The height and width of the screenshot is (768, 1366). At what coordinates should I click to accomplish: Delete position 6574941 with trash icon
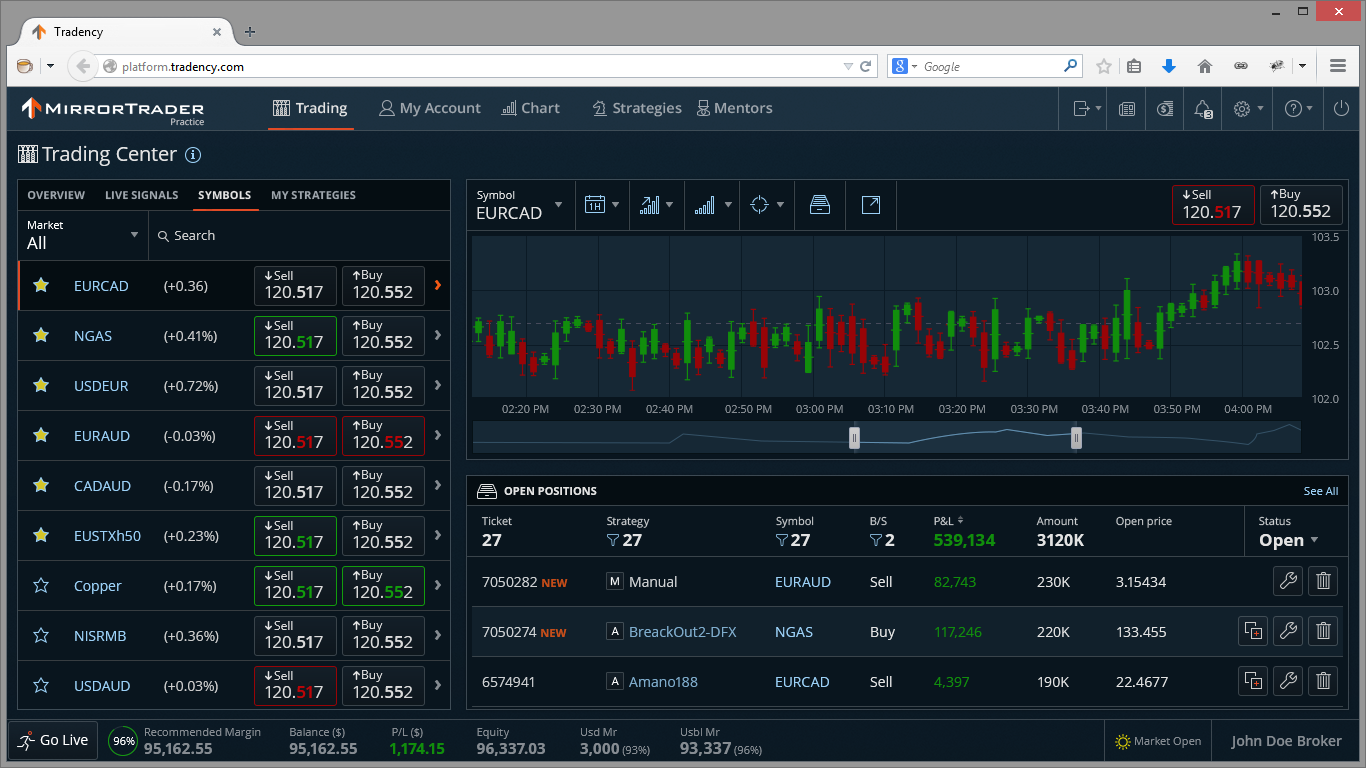click(x=1323, y=681)
